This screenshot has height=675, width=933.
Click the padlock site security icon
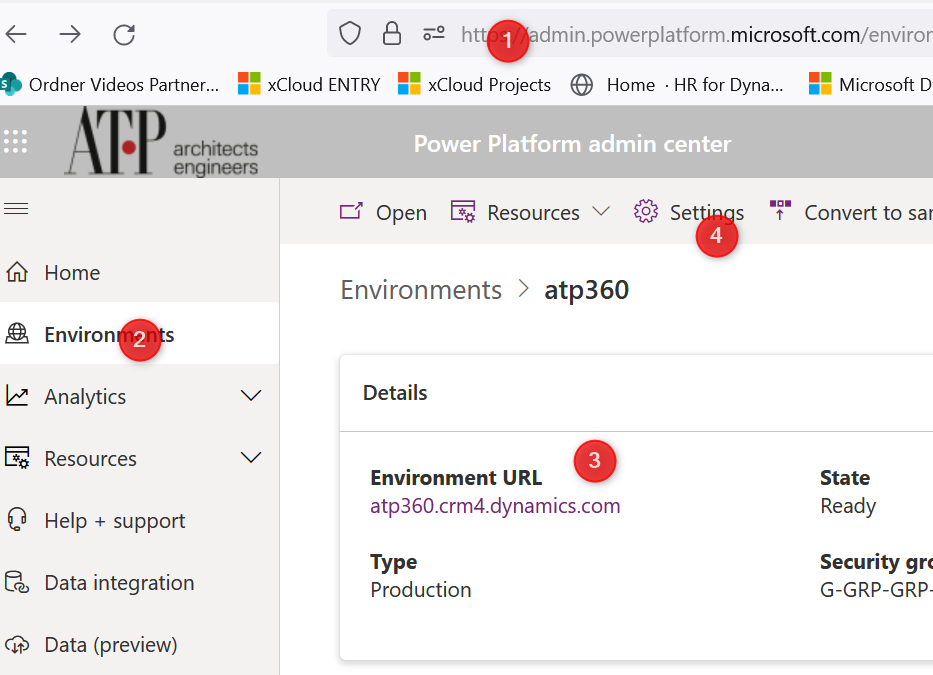pyautogui.click(x=392, y=33)
